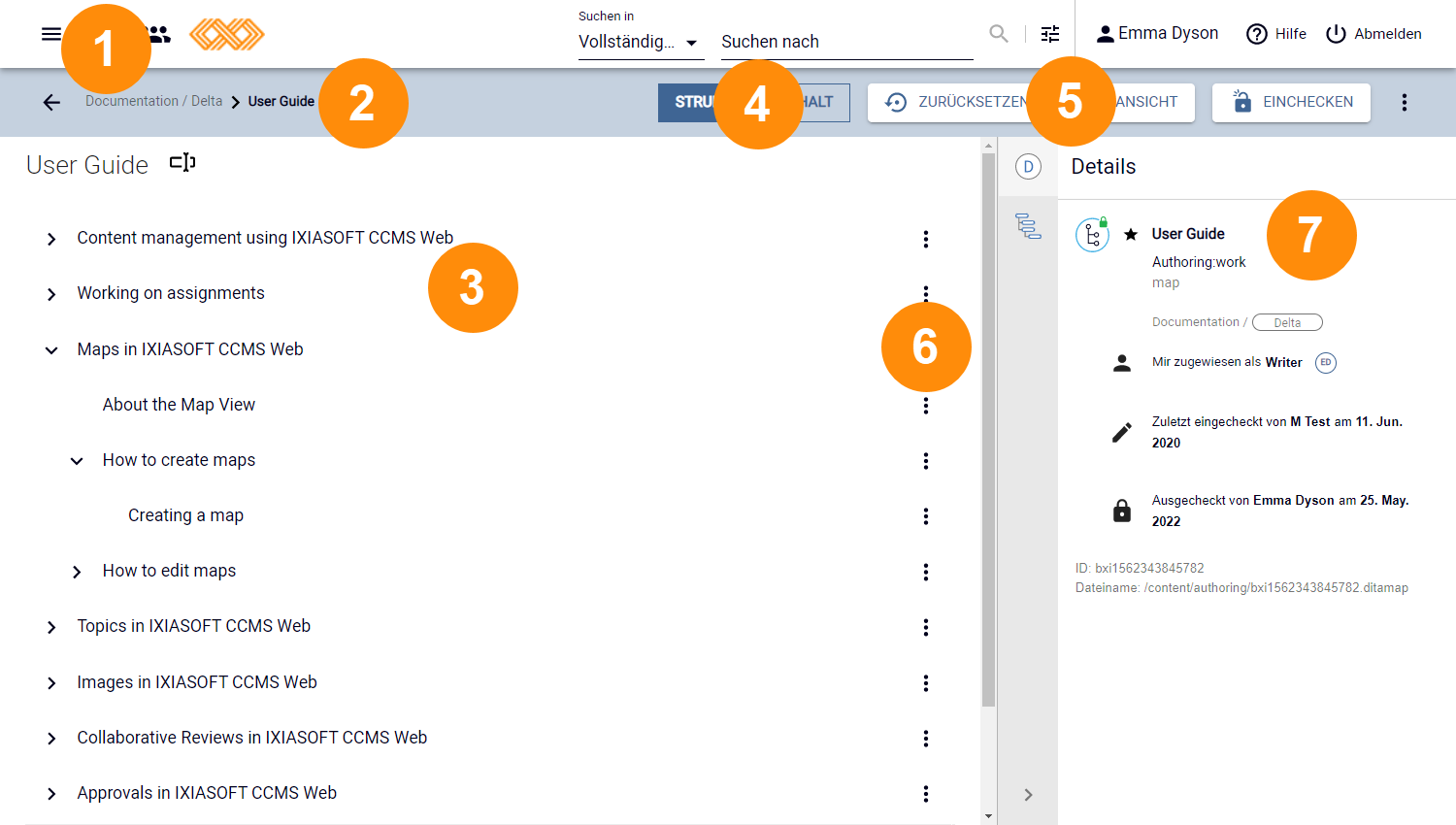Open the toolbar more options menu

tap(1404, 102)
